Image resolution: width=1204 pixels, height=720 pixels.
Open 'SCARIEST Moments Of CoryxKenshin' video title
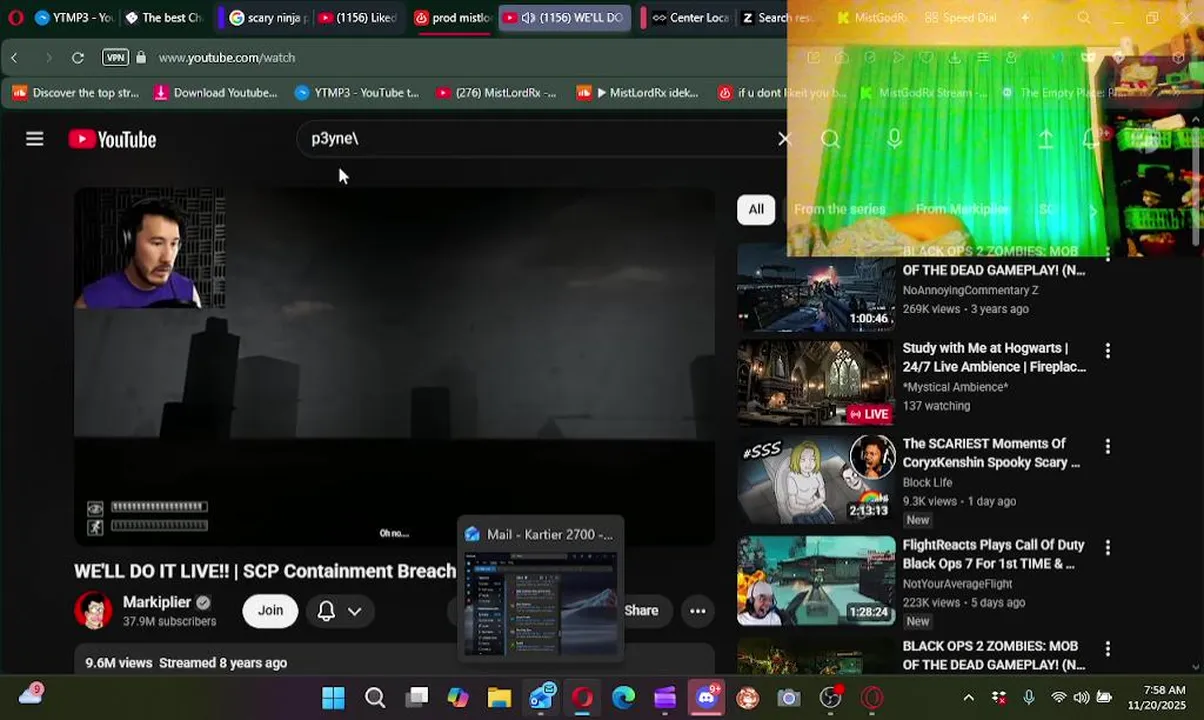(x=991, y=453)
